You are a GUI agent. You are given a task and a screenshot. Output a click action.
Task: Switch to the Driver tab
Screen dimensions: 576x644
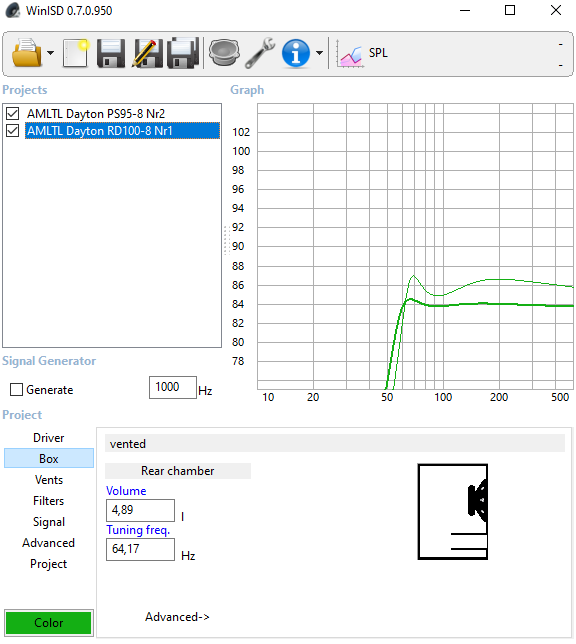[49, 438]
